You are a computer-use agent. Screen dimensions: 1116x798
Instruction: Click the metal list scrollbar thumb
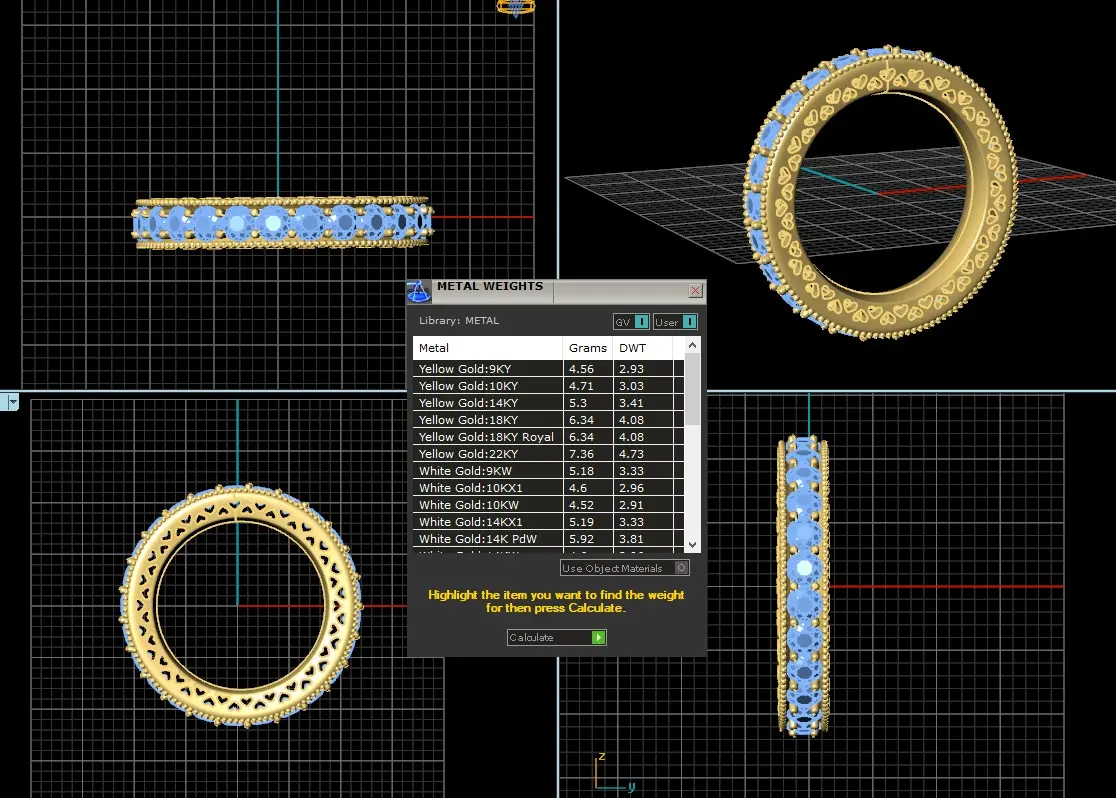coord(693,389)
